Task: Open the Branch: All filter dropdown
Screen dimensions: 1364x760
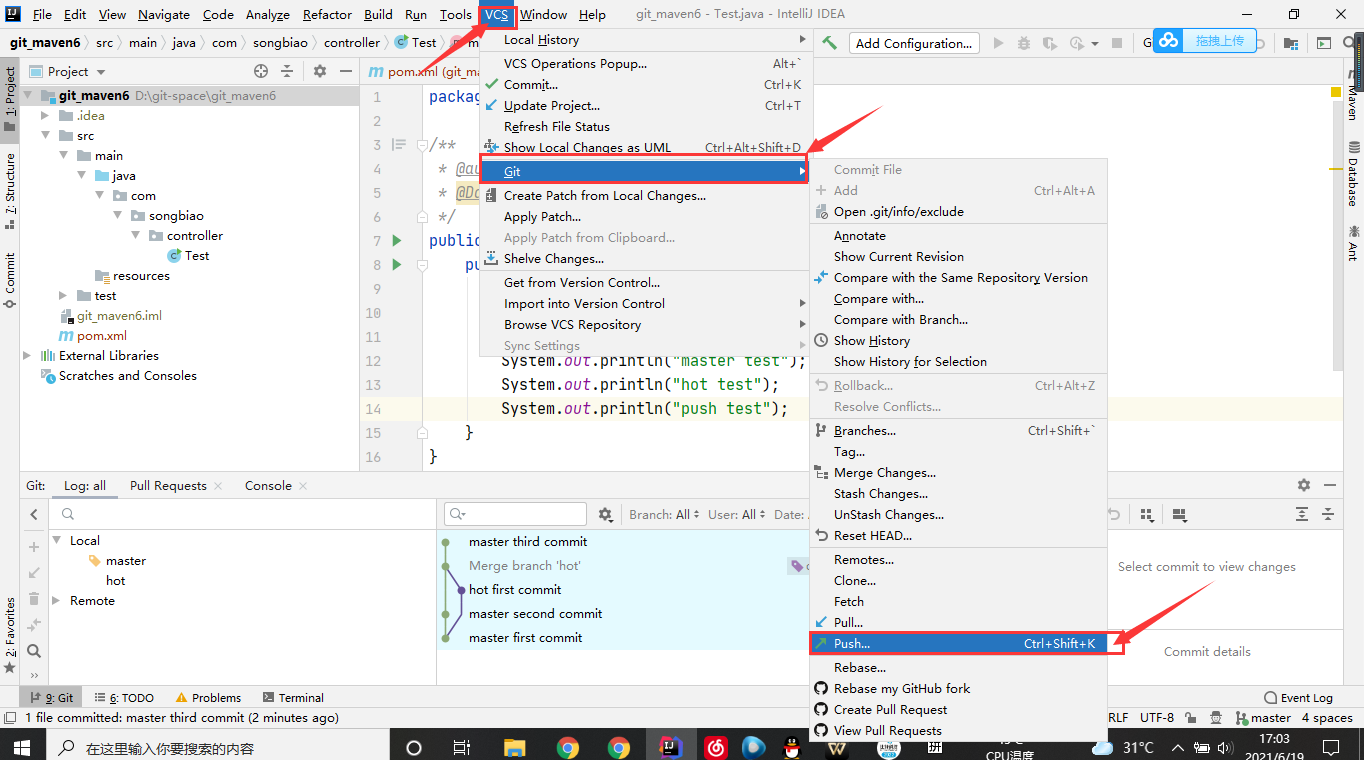Action: click(665, 514)
